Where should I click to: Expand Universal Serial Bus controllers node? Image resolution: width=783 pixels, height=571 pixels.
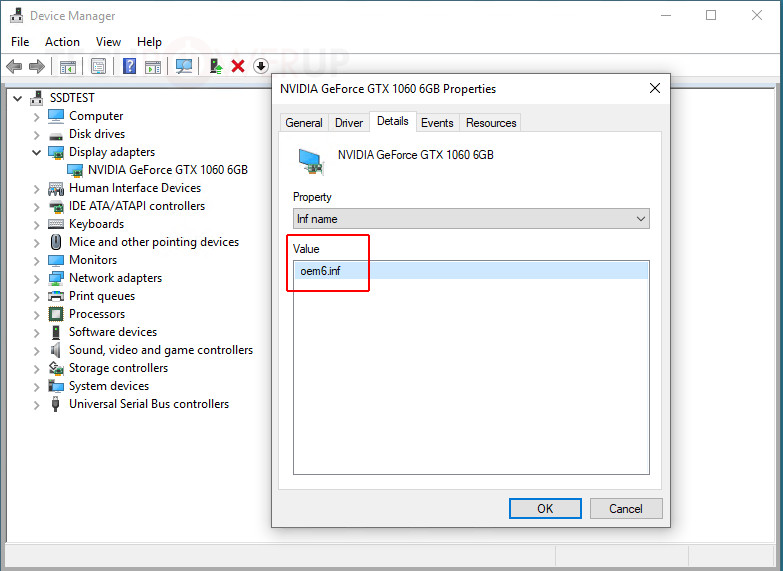(37, 404)
